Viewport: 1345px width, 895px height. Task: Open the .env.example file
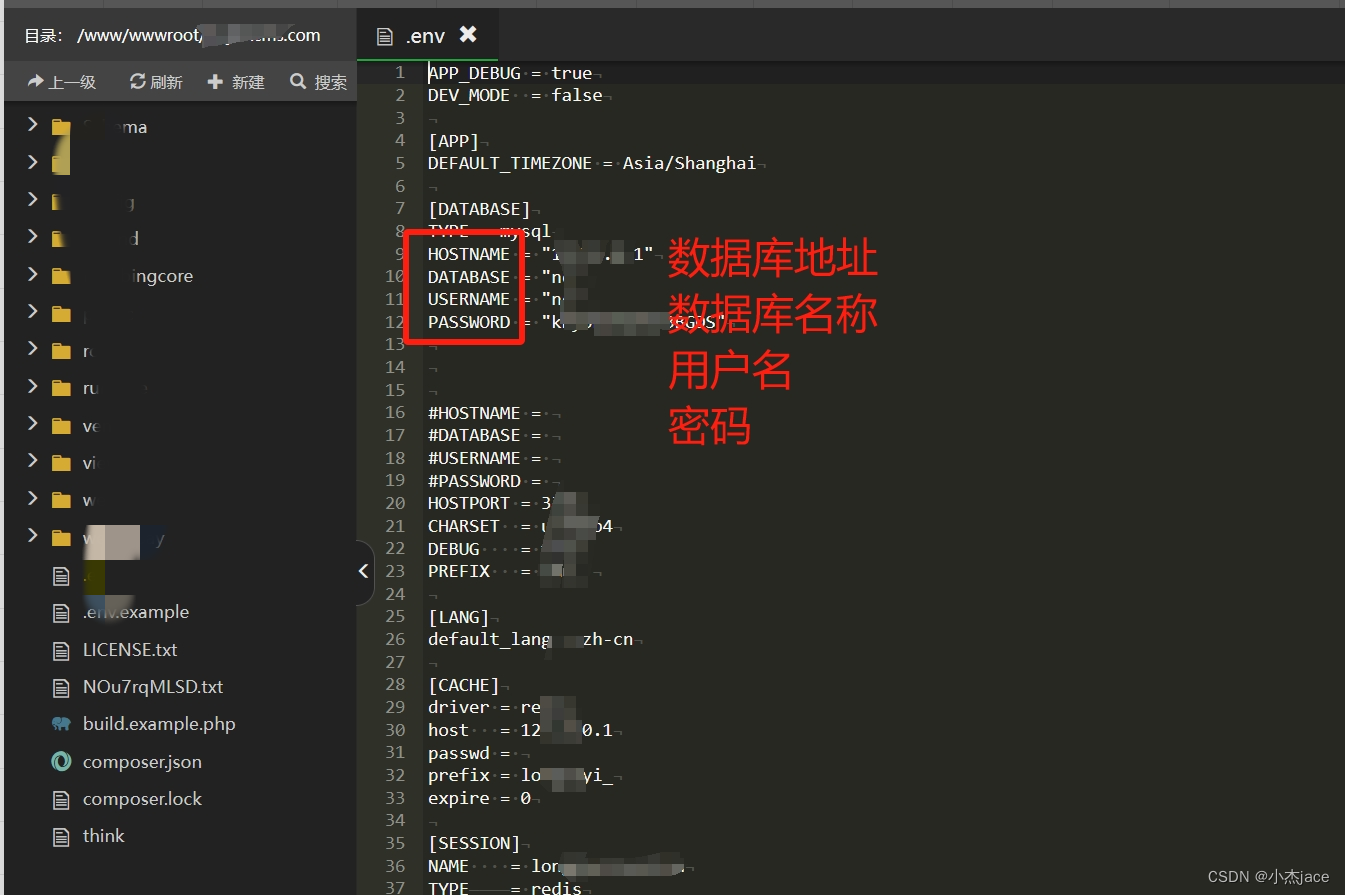[x=136, y=612]
